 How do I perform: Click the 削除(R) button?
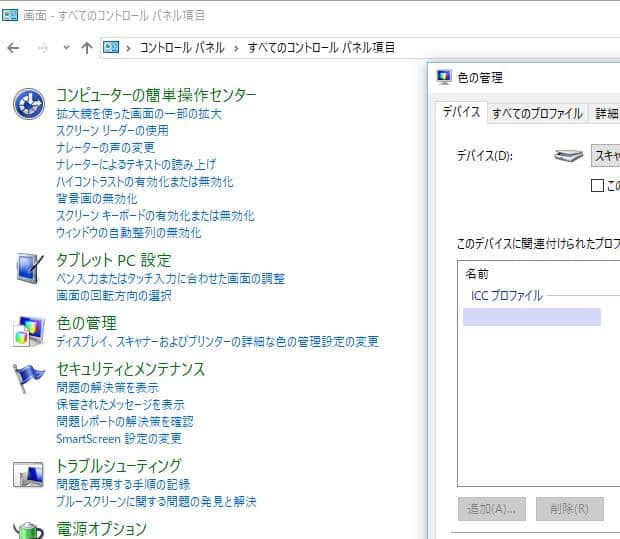(x=570, y=509)
